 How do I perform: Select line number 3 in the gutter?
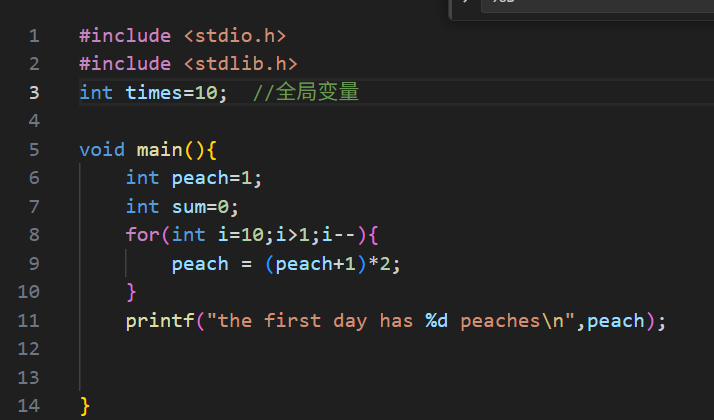click(34, 93)
